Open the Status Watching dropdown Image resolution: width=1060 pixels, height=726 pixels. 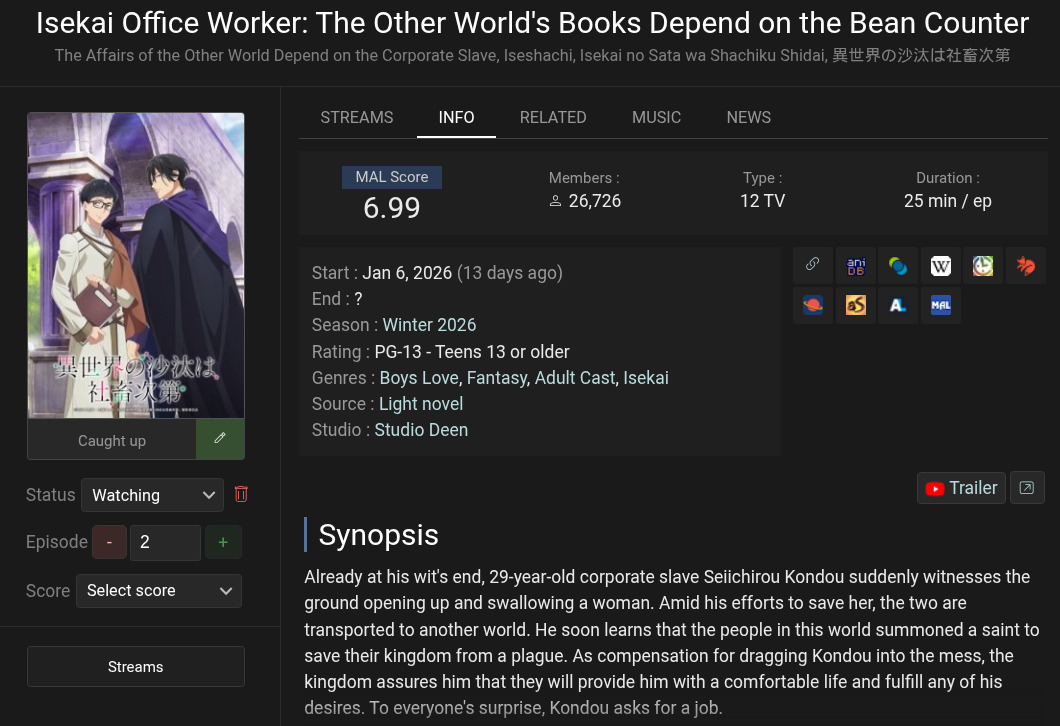pyautogui.click(x=152, y=495)
